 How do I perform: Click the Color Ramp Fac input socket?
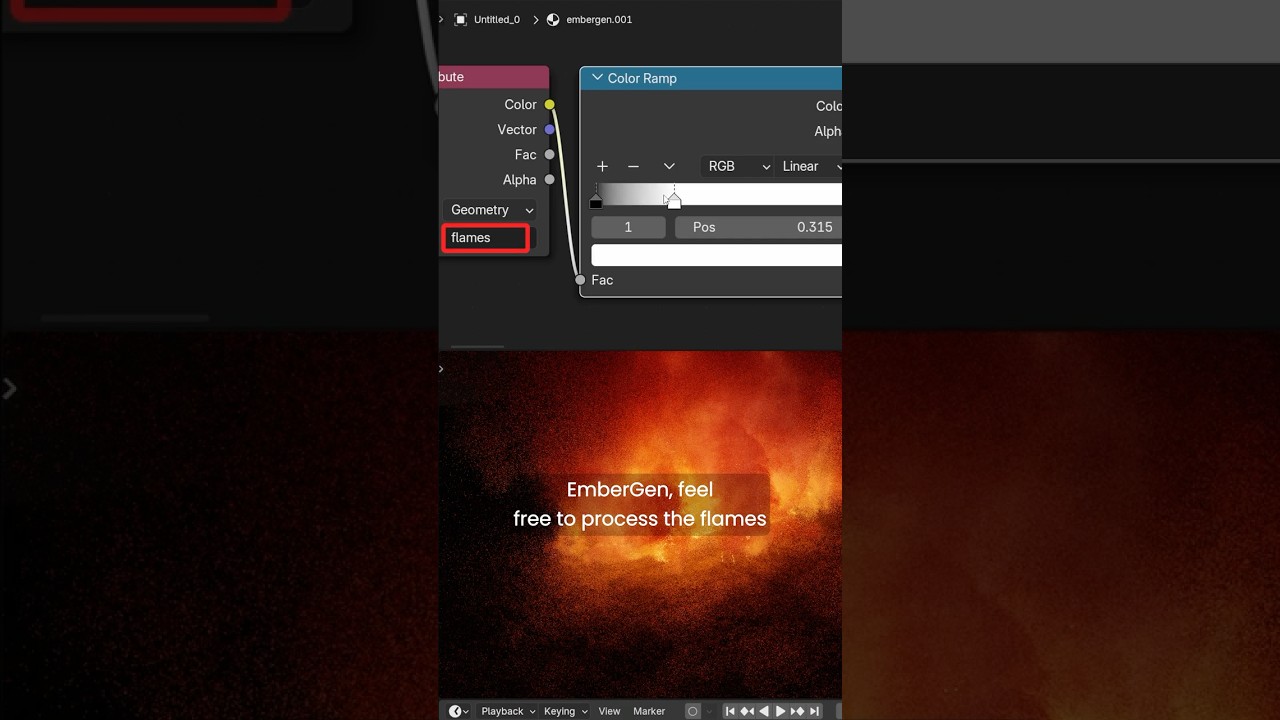[x=580, y=280]
